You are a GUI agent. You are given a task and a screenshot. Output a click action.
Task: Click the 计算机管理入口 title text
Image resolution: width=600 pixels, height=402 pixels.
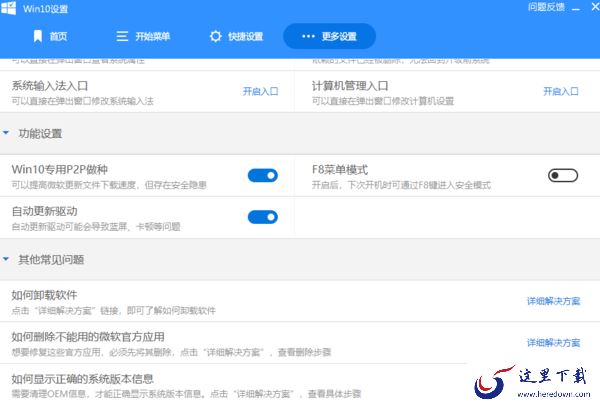pos(350,86)
